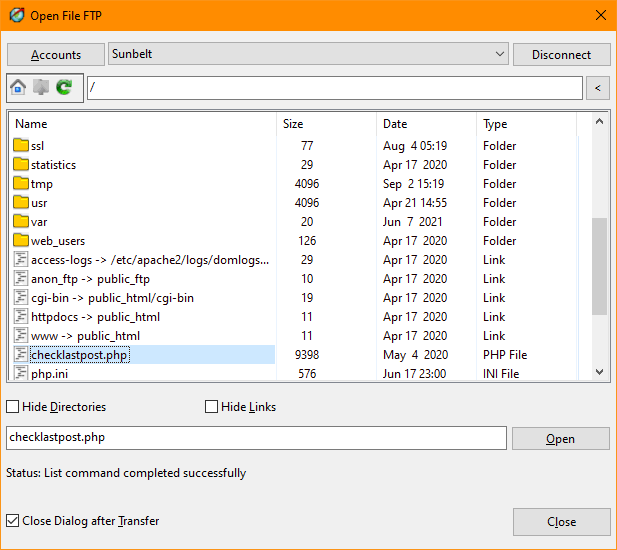Click the checklastpost.php file icon

(21, 354)
